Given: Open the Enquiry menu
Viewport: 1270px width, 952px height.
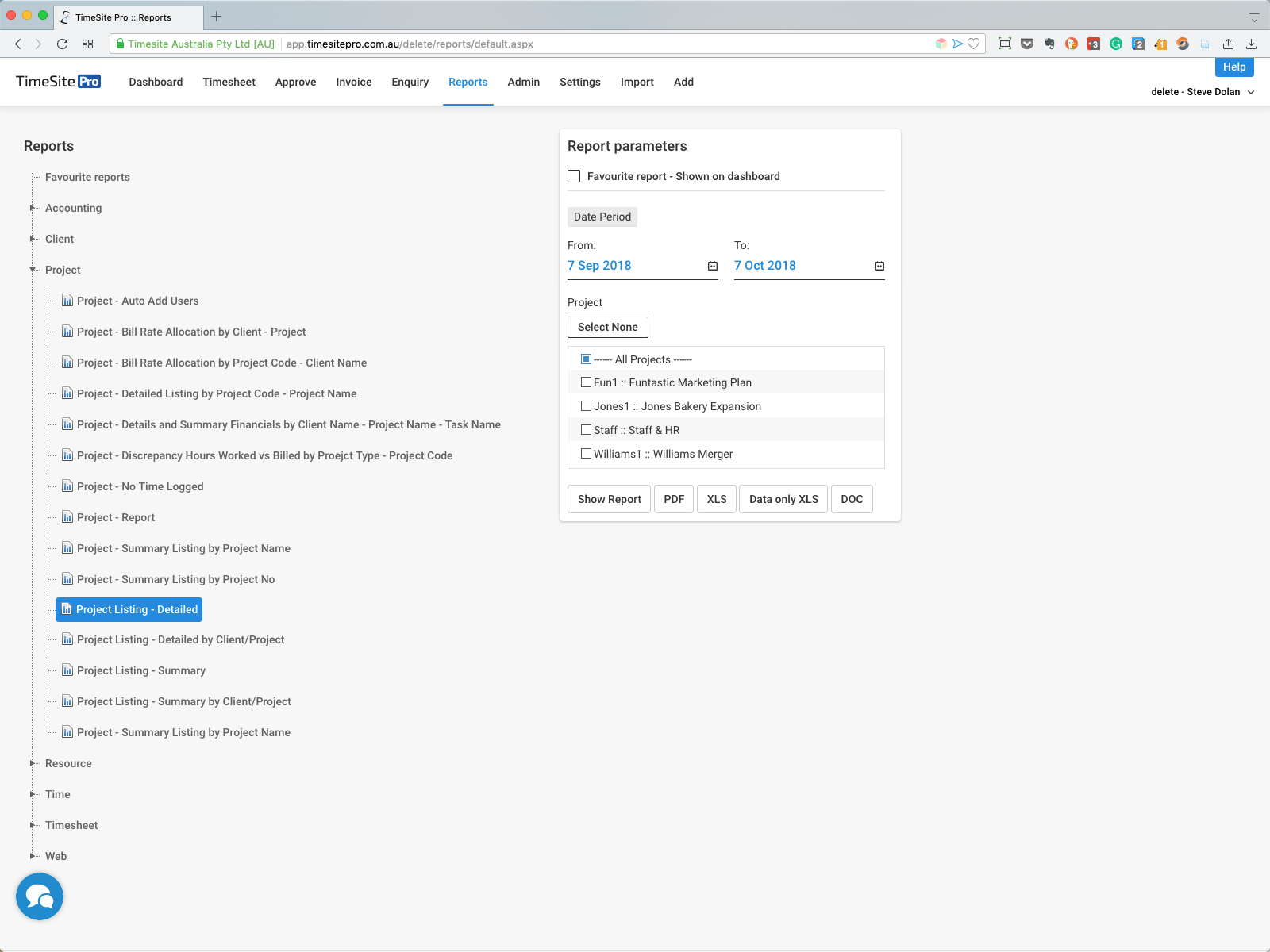Looking at the screenshot, I should [410, 82].
